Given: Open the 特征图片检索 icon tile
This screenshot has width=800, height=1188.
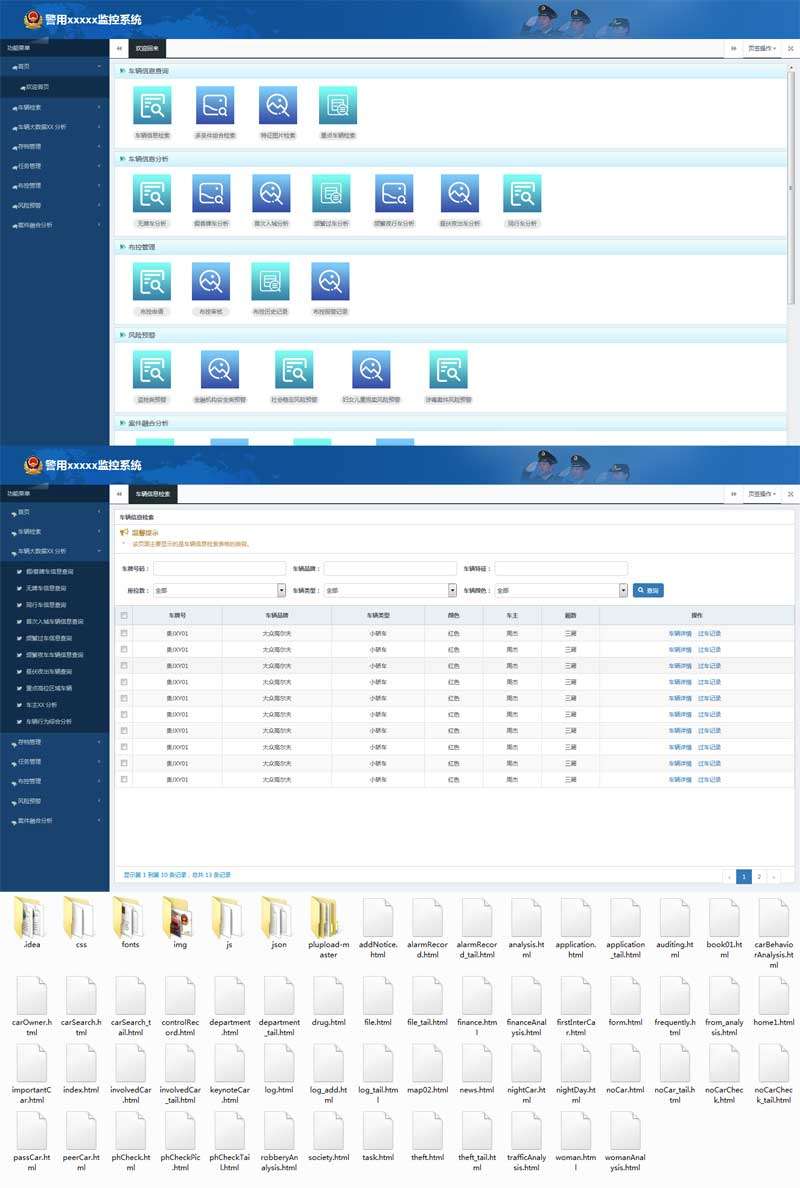Looking at the screenshot, I should point(278,106).
